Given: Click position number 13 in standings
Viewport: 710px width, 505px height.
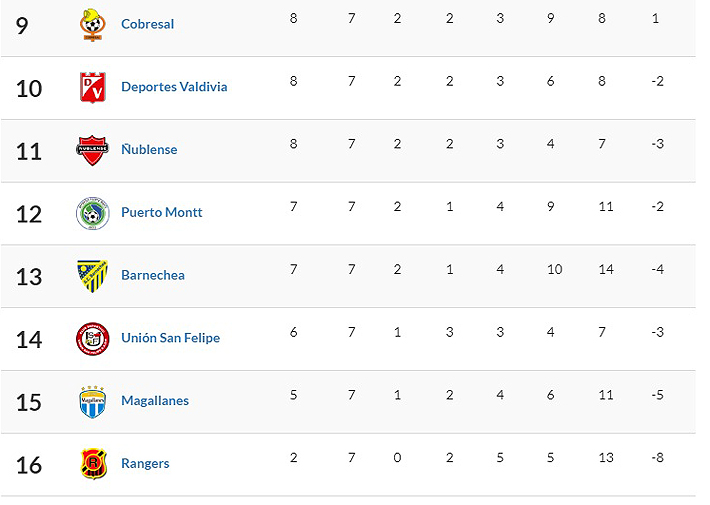Looking at the screenshot, I should pos(29,277).
